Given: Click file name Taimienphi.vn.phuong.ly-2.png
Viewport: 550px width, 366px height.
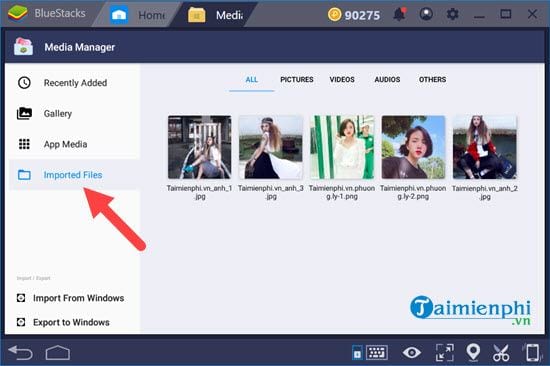Looking at the screenshot, I should [413, 192].
